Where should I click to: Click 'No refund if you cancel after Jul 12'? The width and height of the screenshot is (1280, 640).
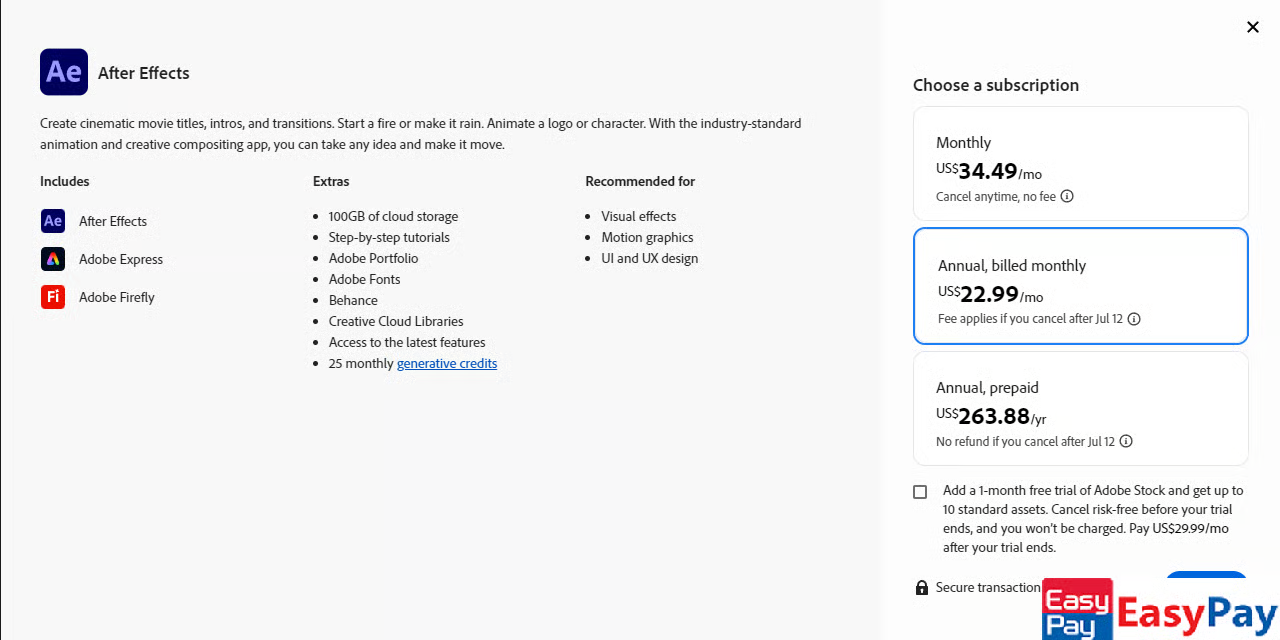coord(1025,441)
